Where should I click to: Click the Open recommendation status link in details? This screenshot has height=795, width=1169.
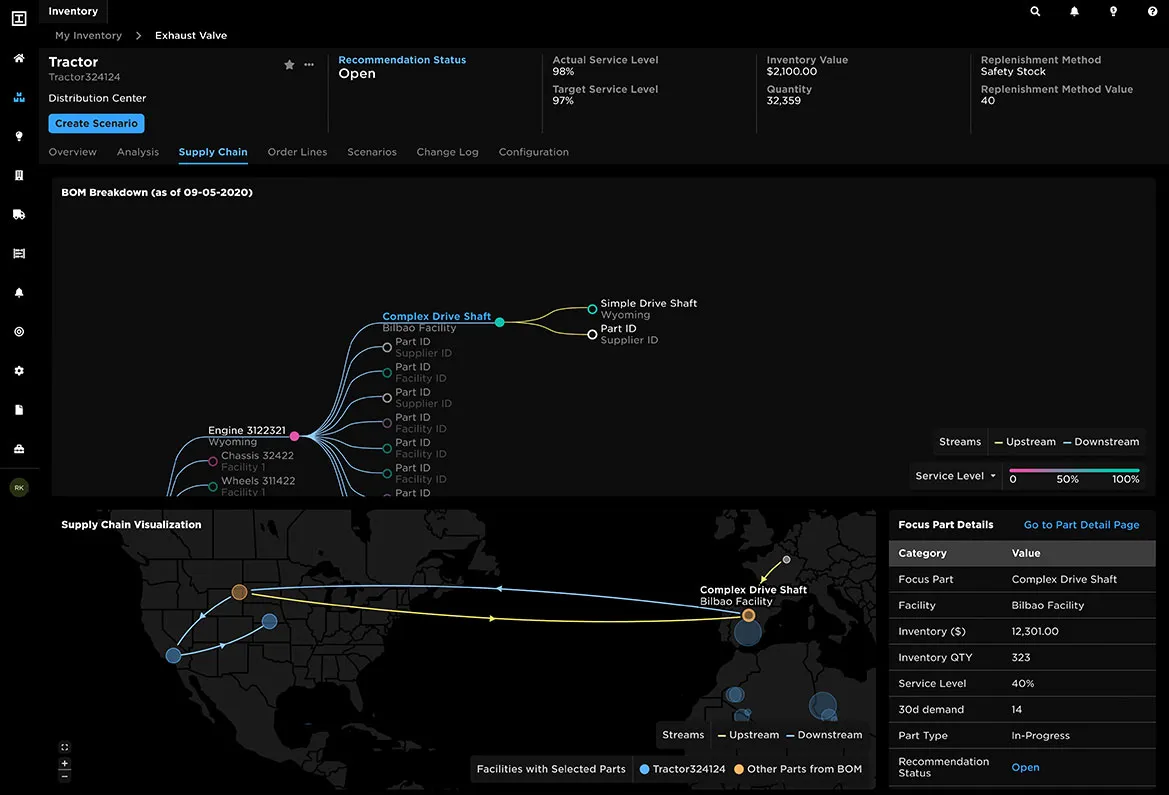1025,768
